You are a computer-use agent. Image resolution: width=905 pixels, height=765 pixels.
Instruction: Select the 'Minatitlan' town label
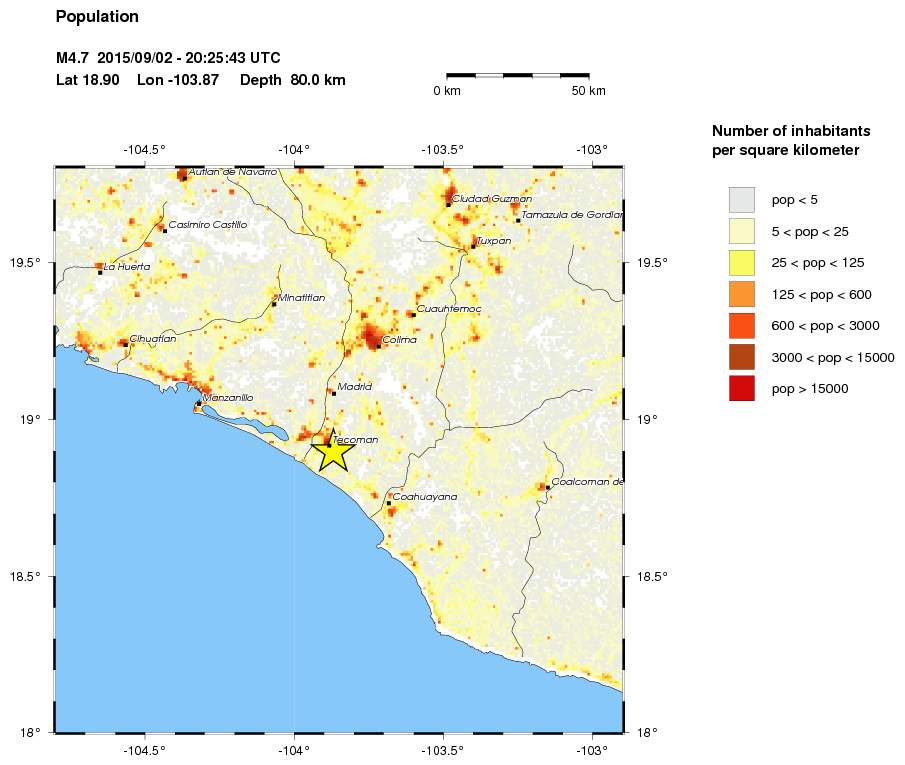301,298
